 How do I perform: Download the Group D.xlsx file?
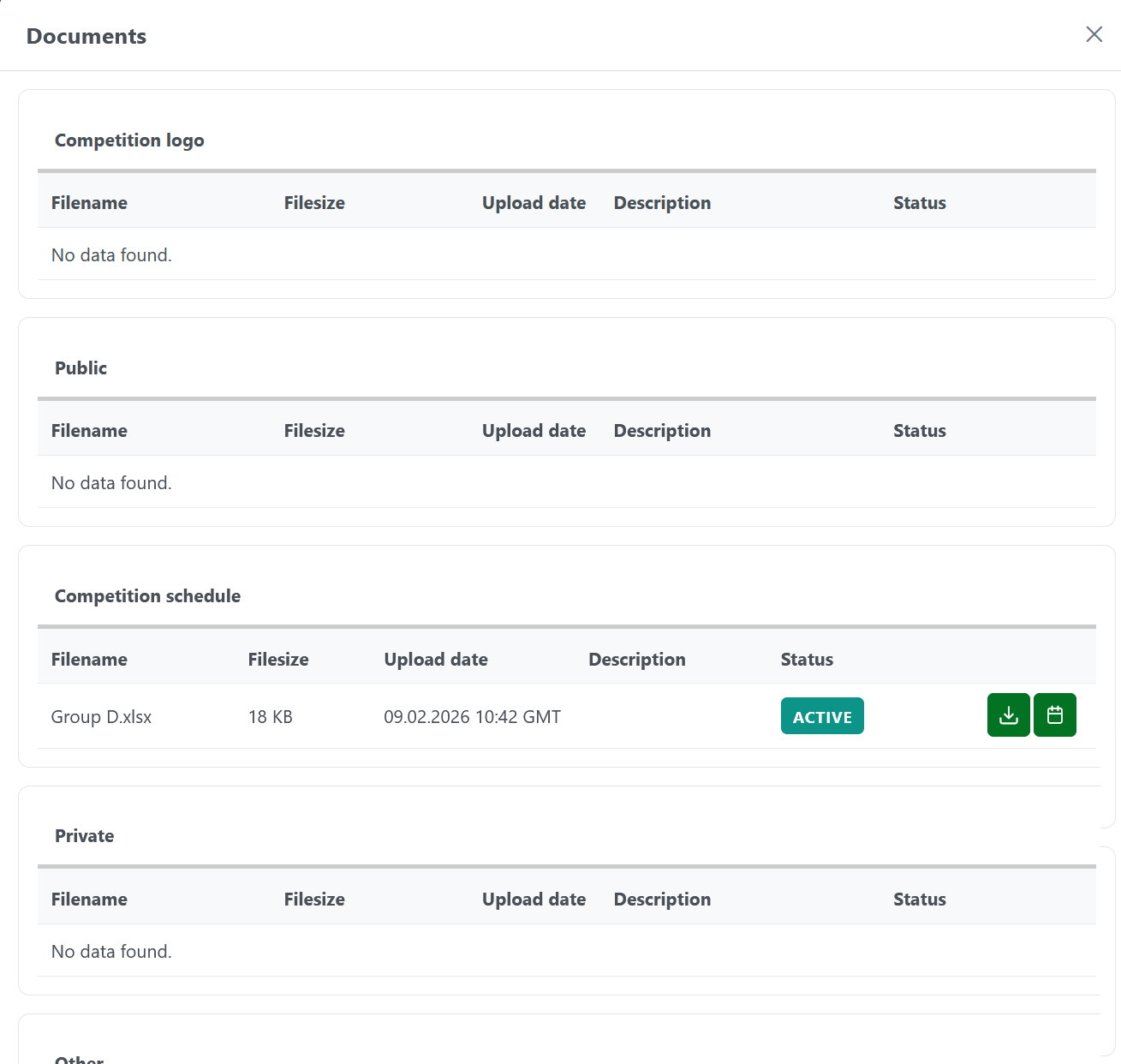coord(1008,715)
